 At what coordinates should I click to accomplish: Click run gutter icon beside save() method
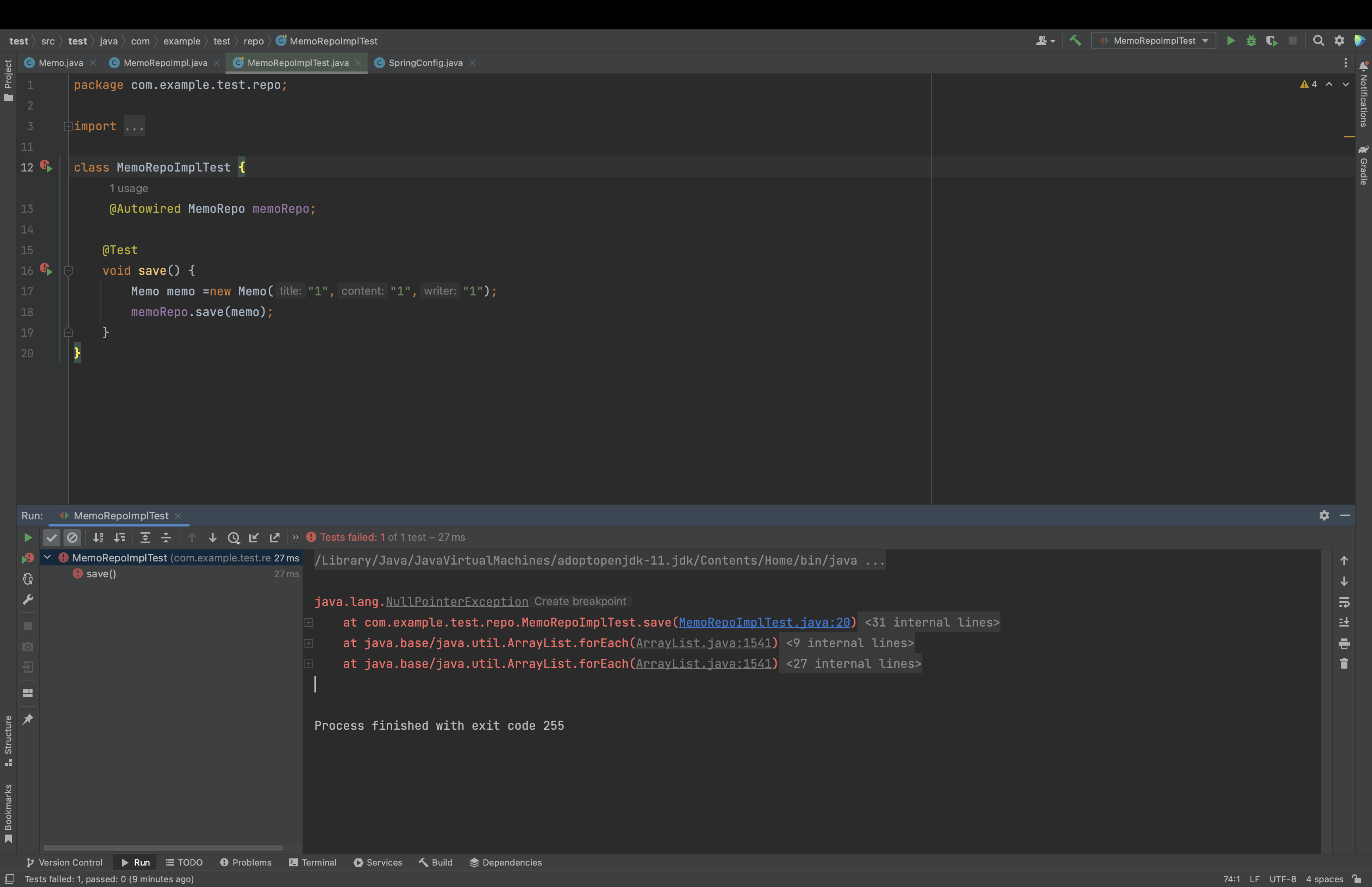click(x=46, y=270)
